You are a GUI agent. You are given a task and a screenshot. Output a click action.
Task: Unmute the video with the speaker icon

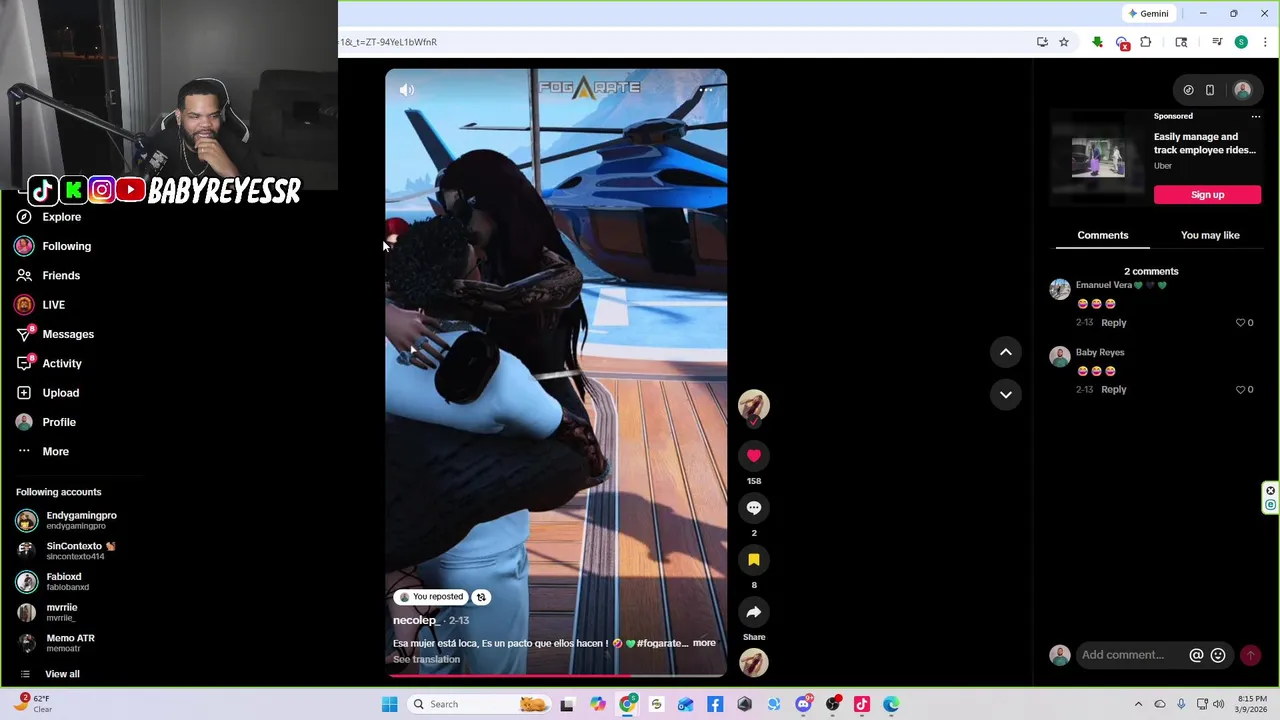click(407, 90)
